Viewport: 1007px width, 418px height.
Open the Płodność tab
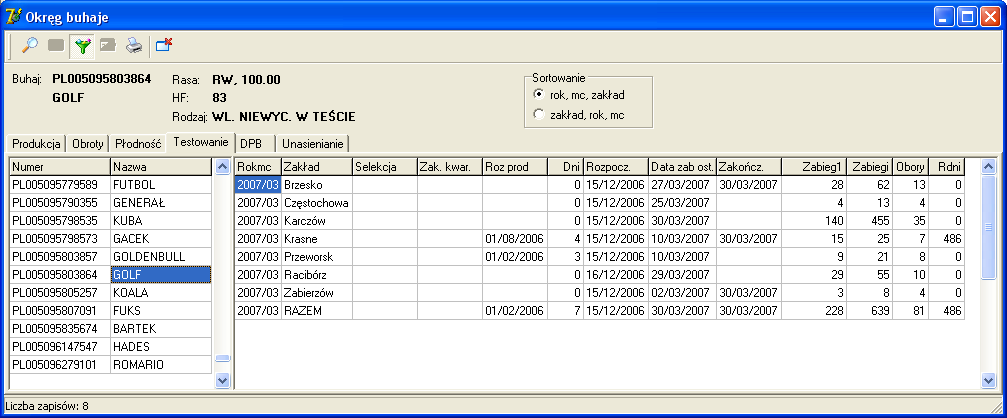pos(138,144)
